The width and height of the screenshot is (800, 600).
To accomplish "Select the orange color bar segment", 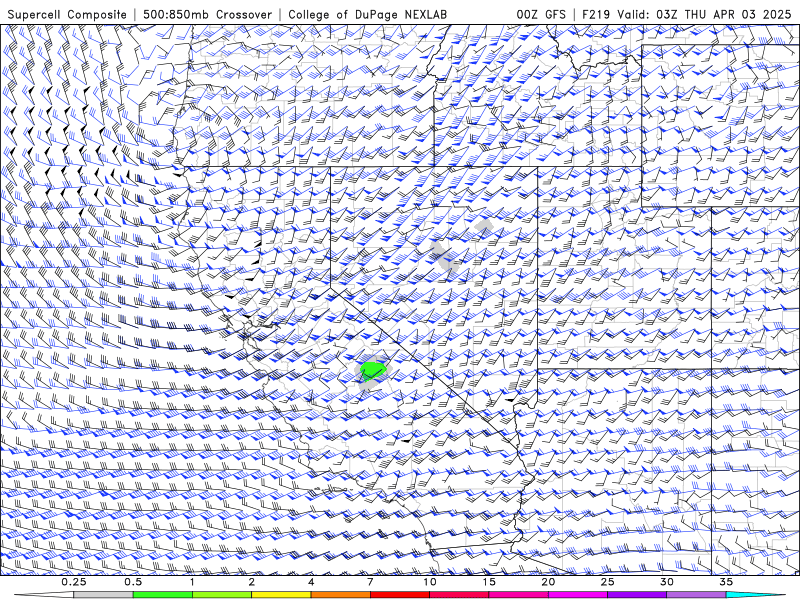I will click(340, 595).
